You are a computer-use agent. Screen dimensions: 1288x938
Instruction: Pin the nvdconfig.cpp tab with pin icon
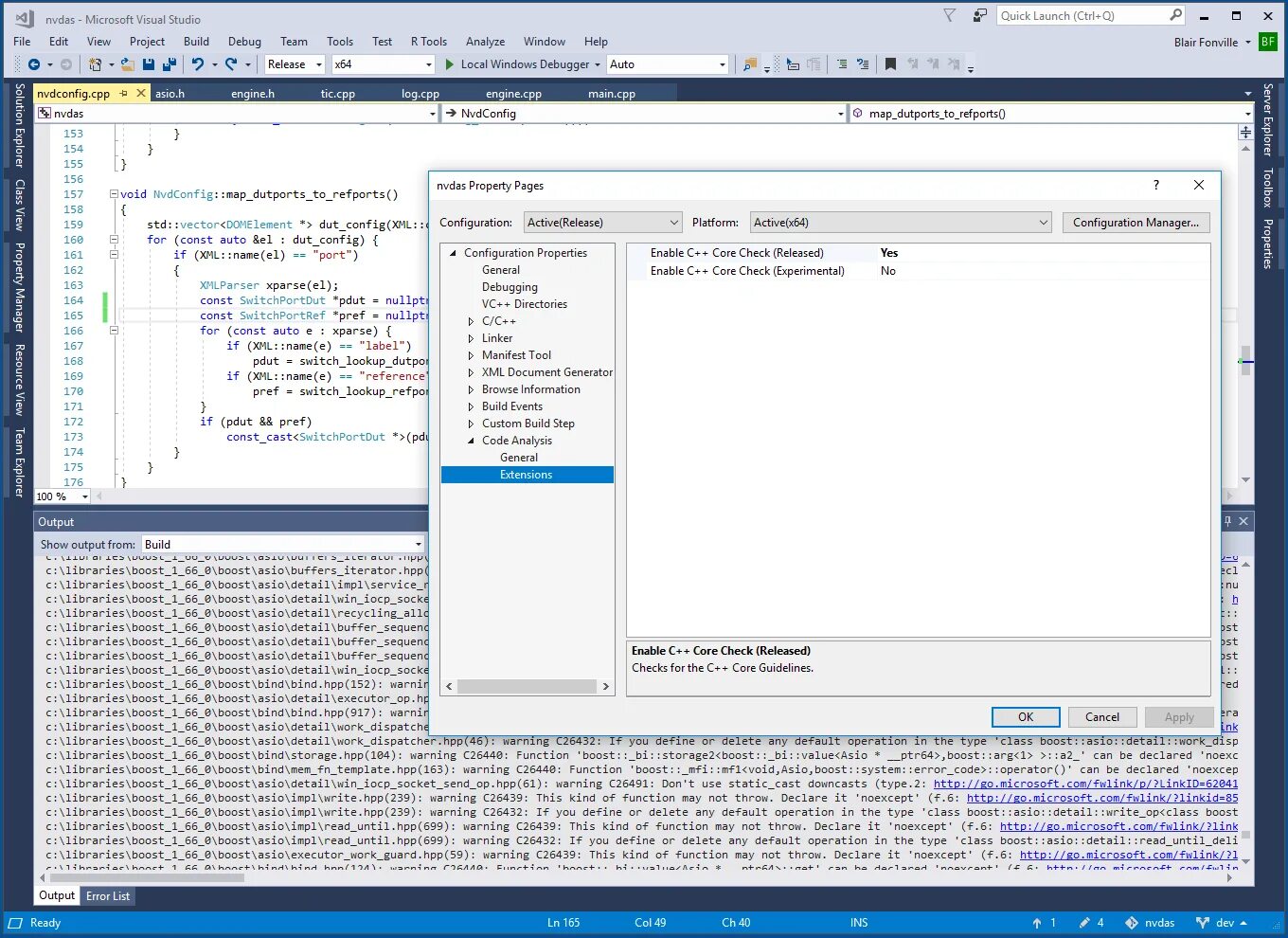coord(124,93)
